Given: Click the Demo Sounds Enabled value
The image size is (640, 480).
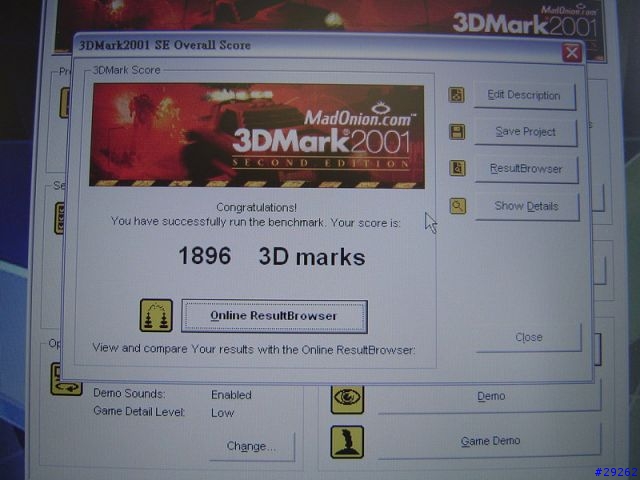Looking at the screenshot, I should (x=231, y=395).
